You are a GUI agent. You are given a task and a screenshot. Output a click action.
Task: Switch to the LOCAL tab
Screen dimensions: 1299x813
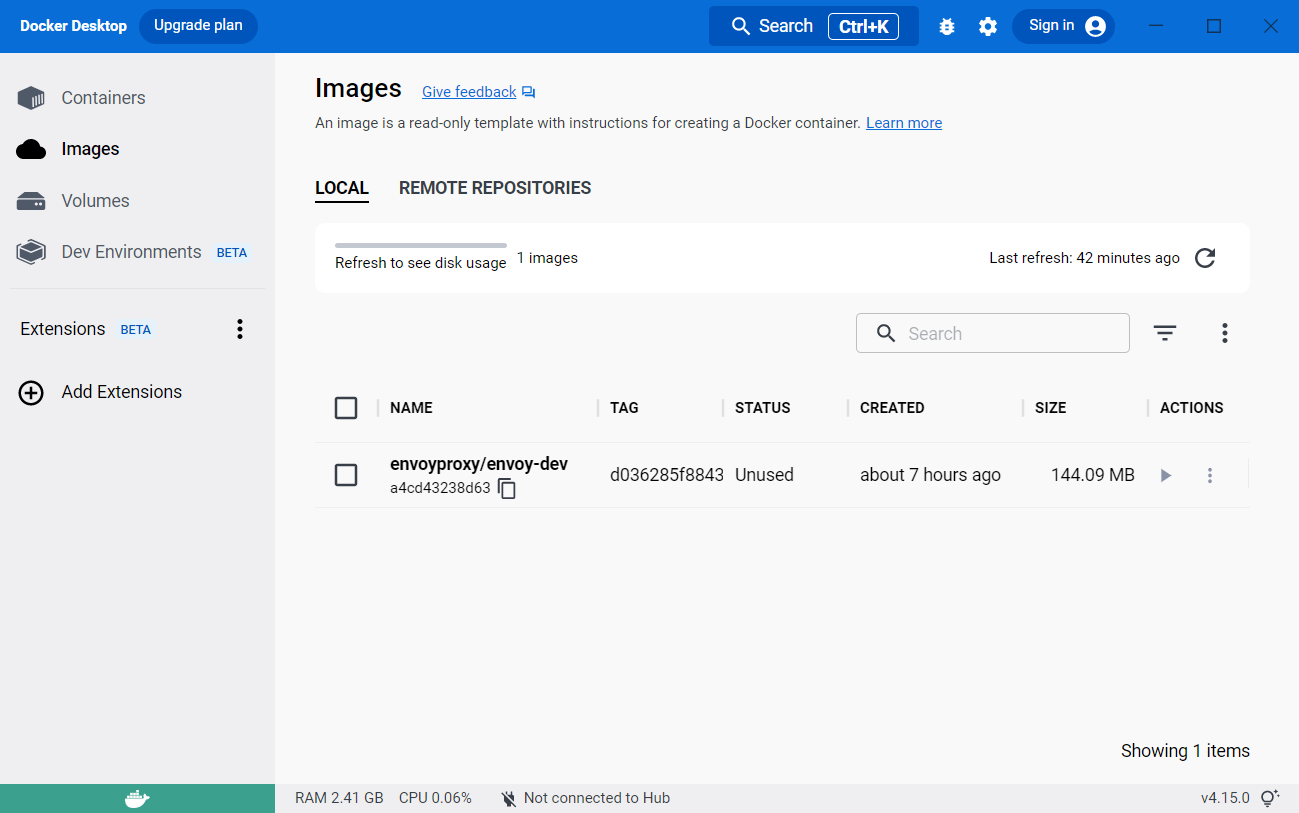tap(342, 188)
